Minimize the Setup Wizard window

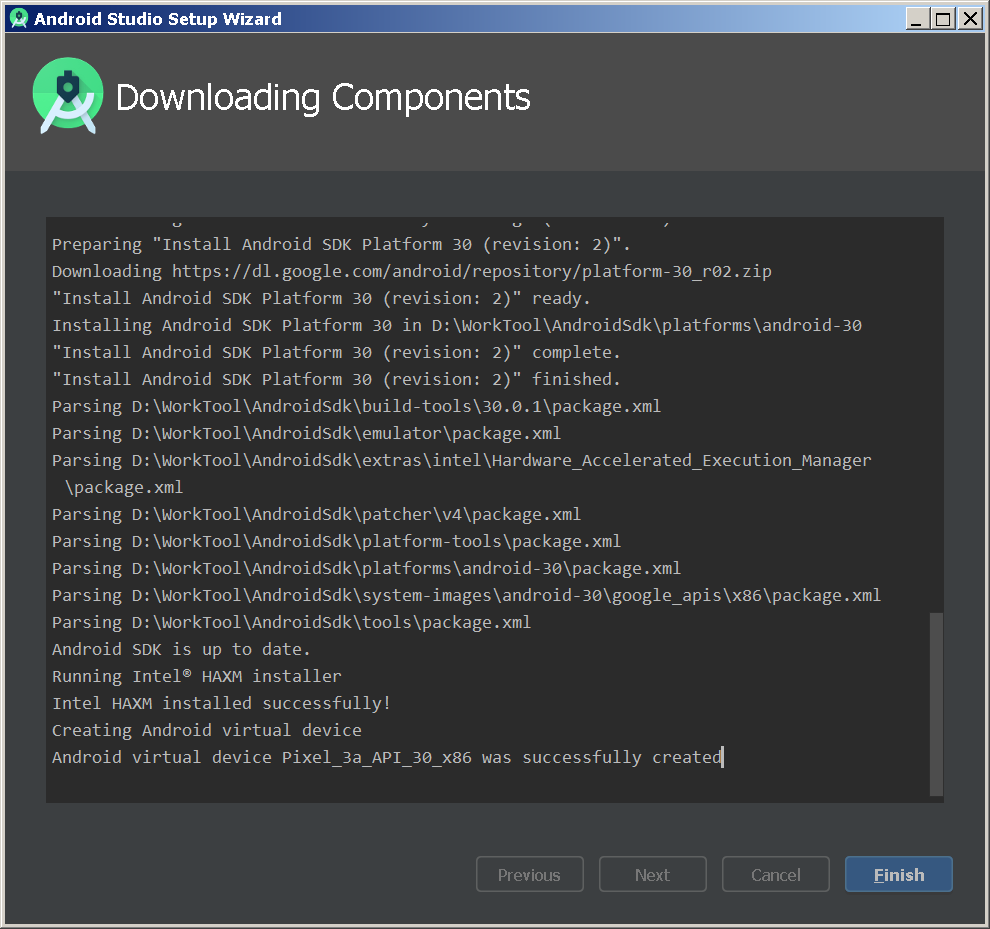click(917, 19)
